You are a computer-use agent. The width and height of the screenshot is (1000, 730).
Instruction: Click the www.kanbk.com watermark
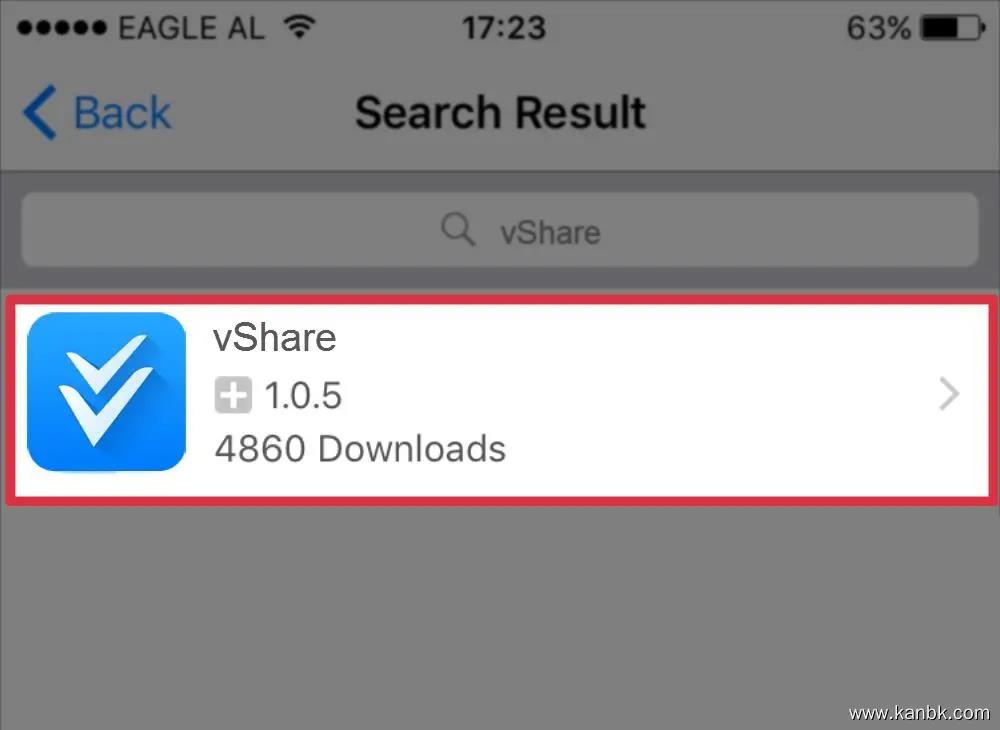coord(920,712)
